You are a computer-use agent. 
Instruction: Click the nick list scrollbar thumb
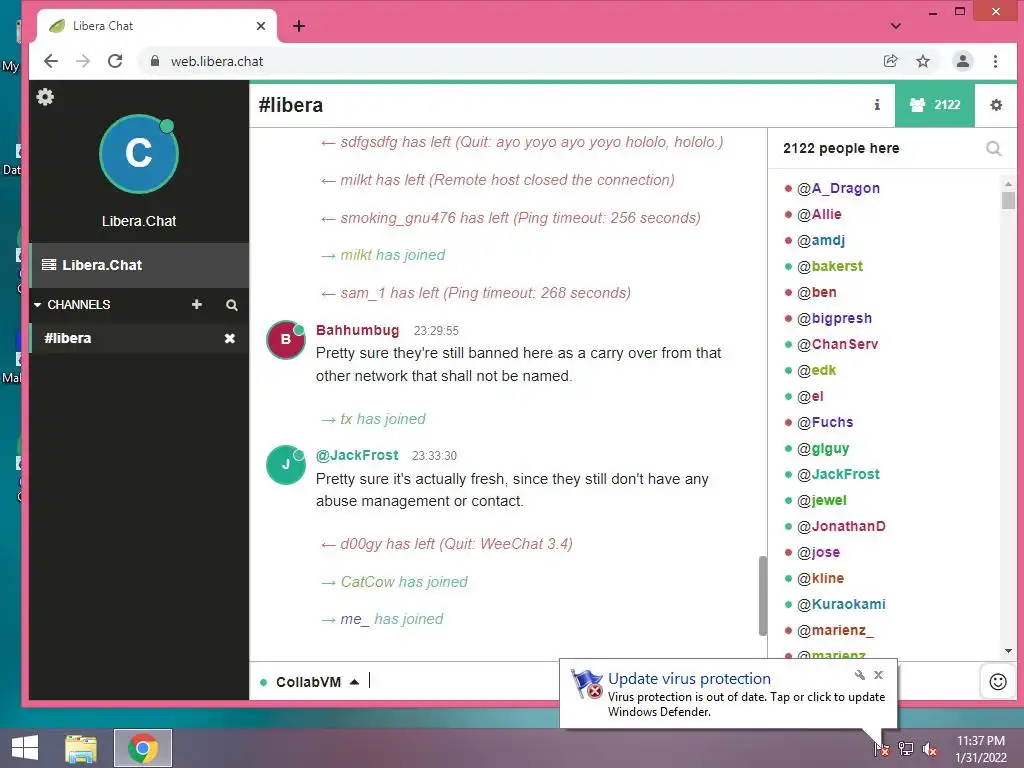[1008, 199]
